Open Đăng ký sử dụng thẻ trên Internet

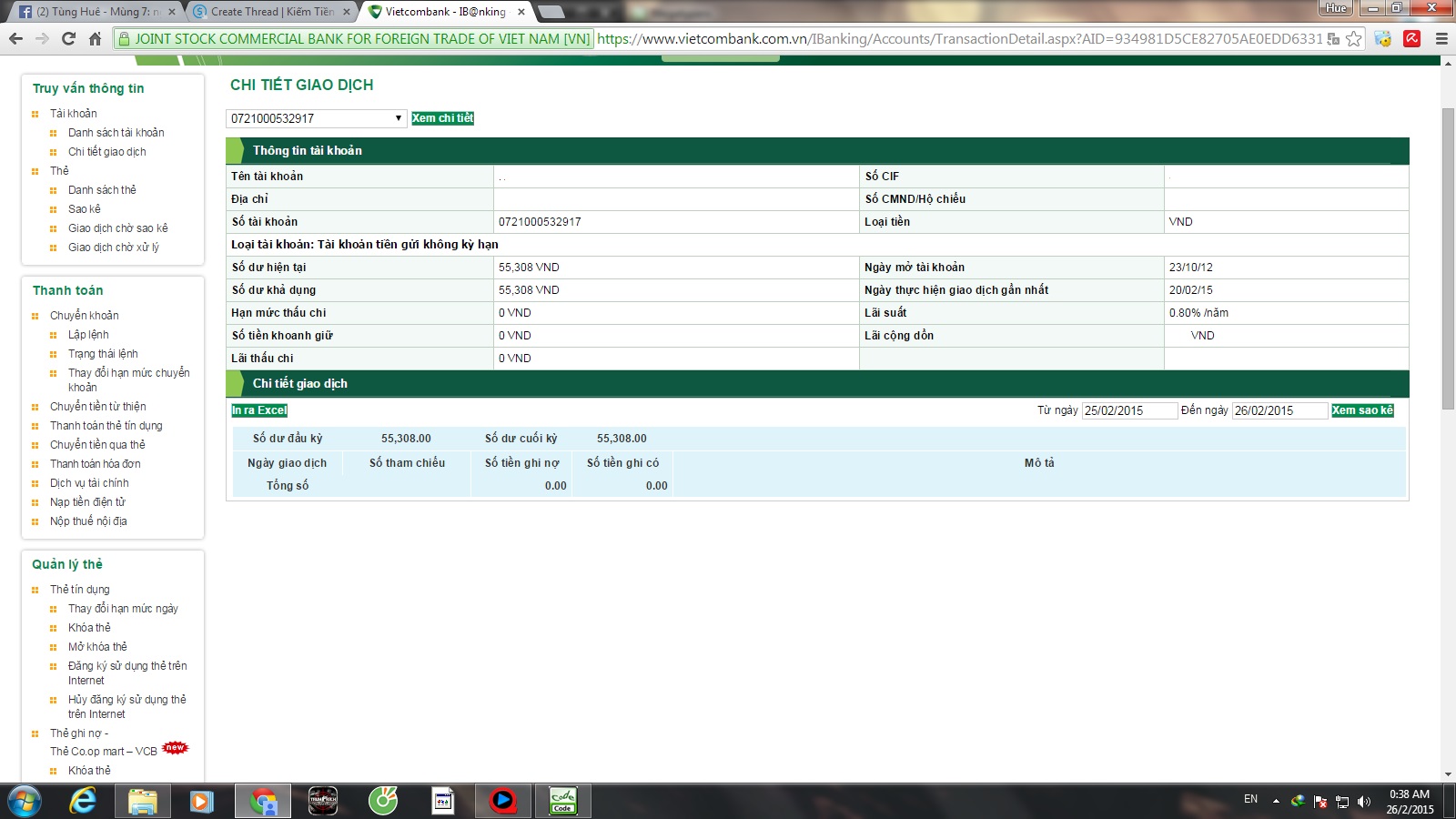coord(127,673)
